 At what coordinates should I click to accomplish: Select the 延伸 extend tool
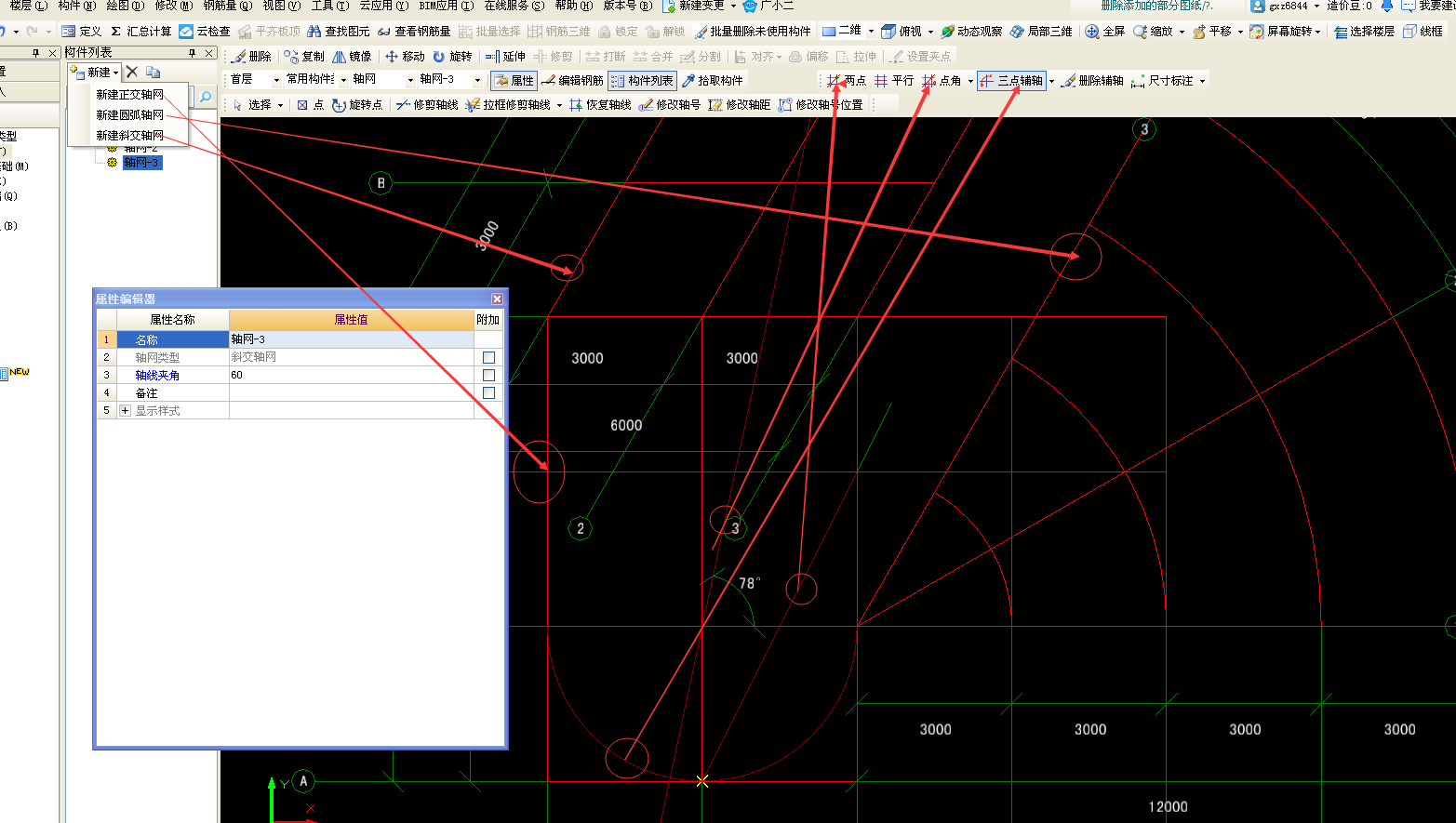[505, 57]
